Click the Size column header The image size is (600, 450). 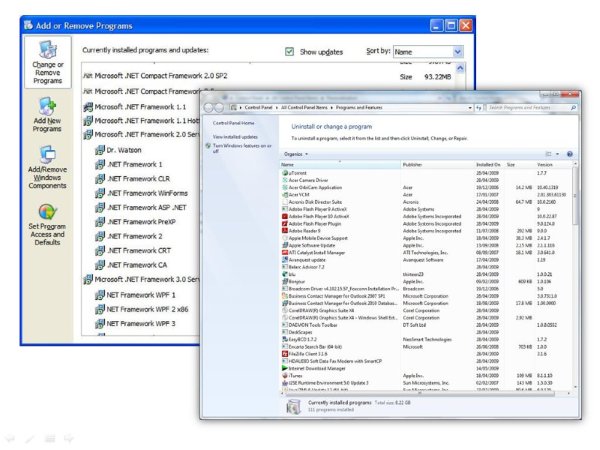point(512,164)
